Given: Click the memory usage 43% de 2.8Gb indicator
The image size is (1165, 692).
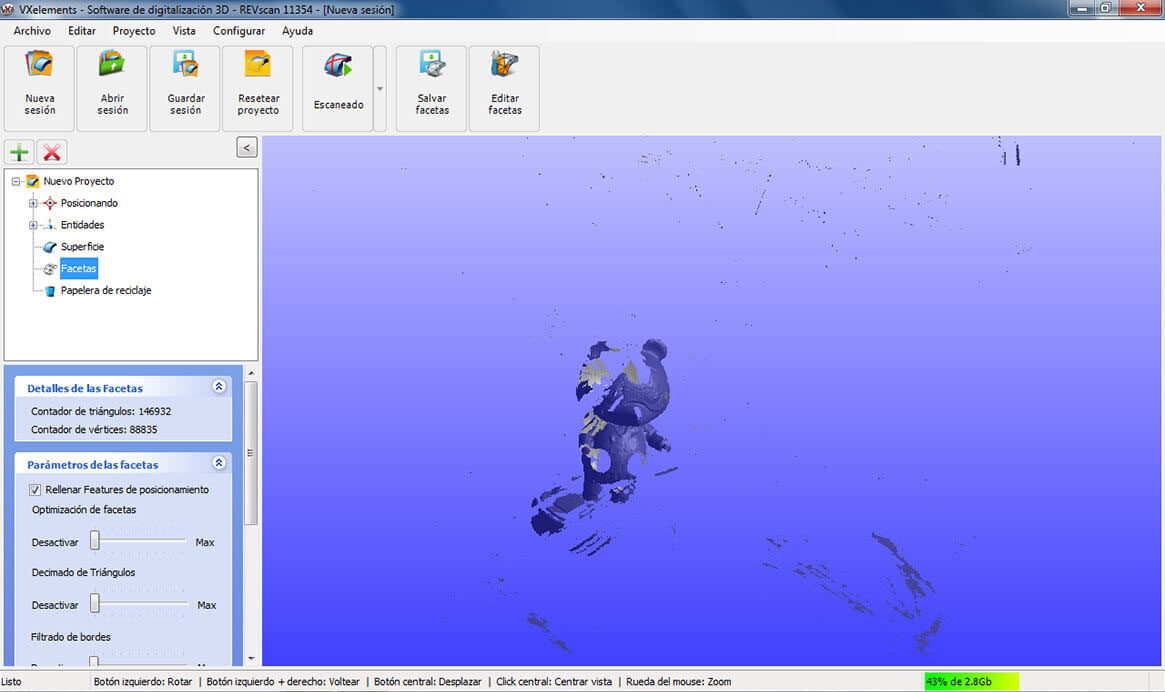Looking at the screenshot, I should (x=971, y=682).
